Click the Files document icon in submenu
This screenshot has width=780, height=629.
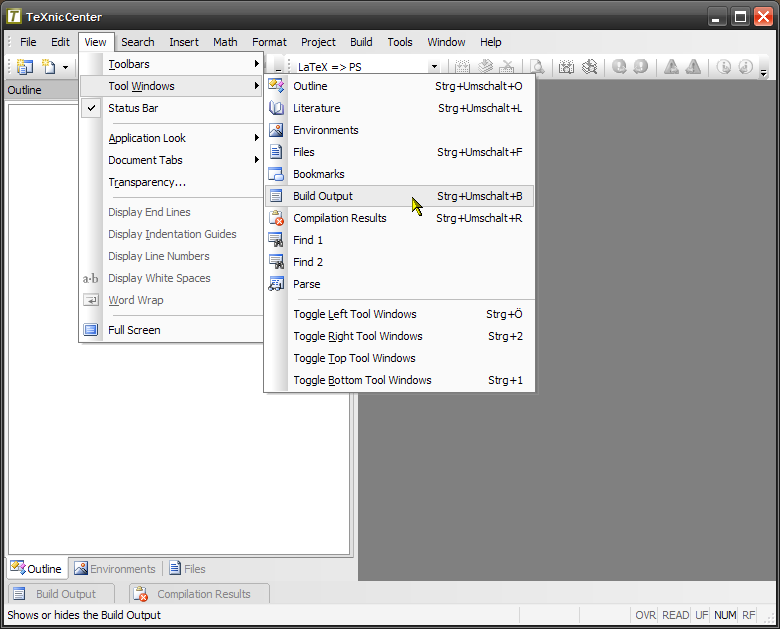[276, 152]
